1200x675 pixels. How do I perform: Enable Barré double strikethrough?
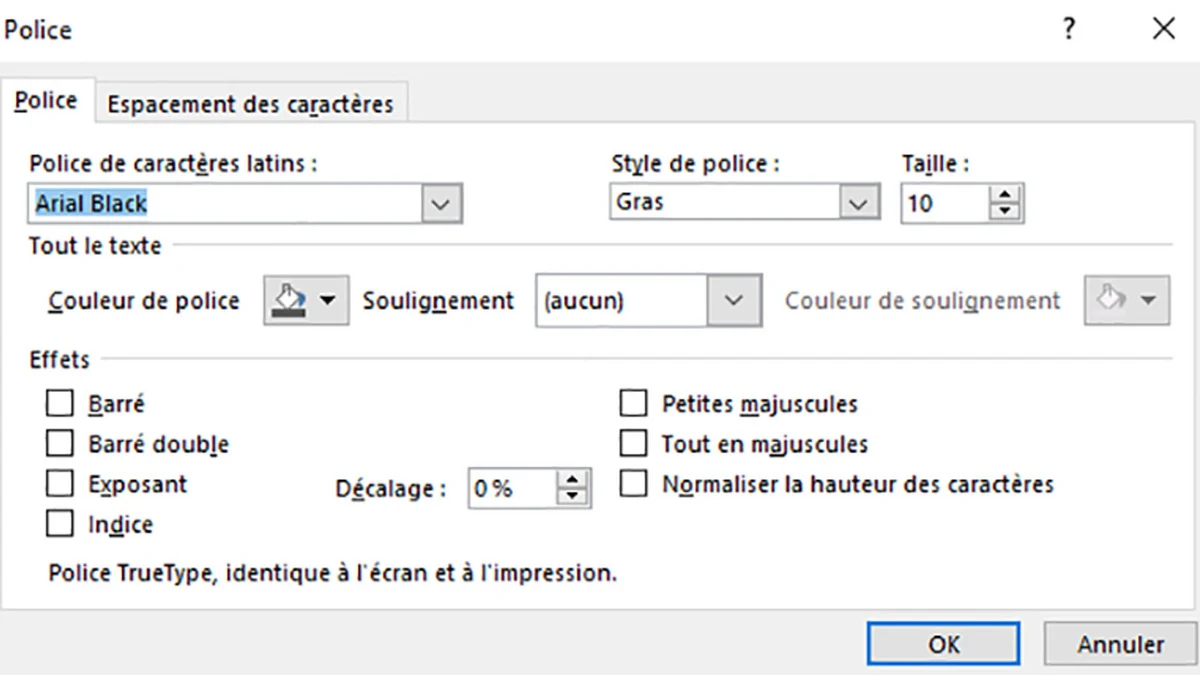click(59, 443)
